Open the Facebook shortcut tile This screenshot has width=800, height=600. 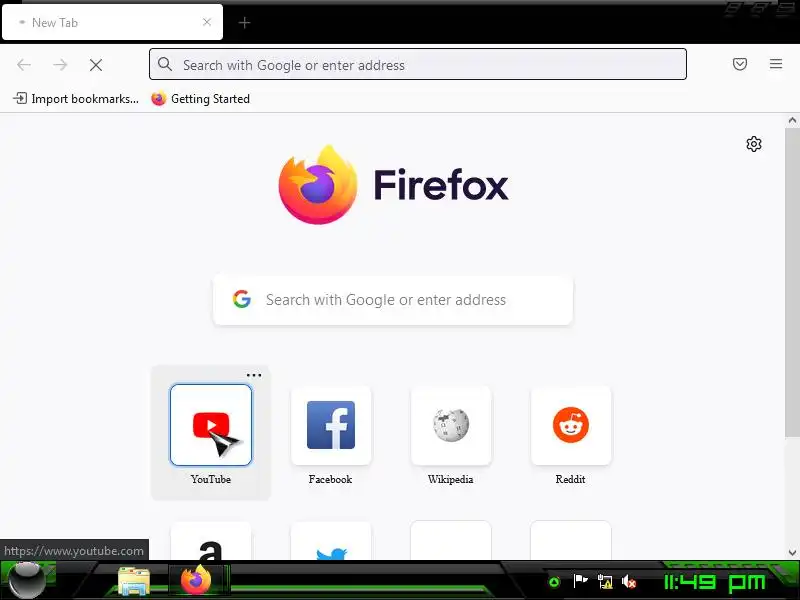331,425
